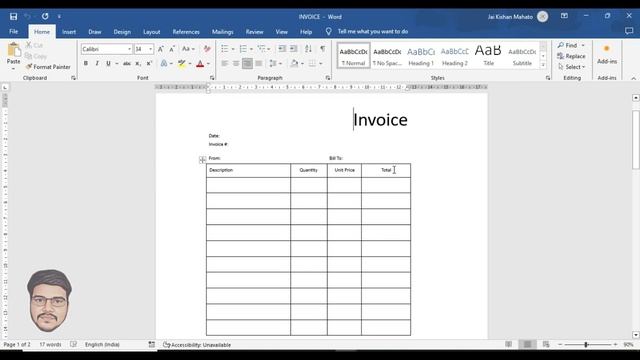Save the document using the floppy disk icon
Viewport: 640px width, 360px height.
click(x=13, y=16)
